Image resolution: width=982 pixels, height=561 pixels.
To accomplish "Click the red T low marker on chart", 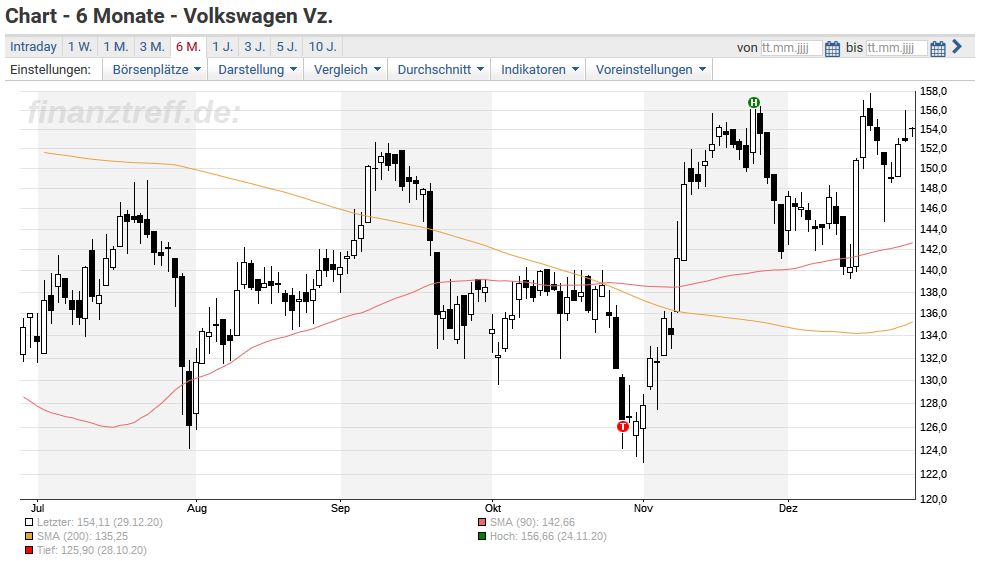I will [x=623, y=426].
